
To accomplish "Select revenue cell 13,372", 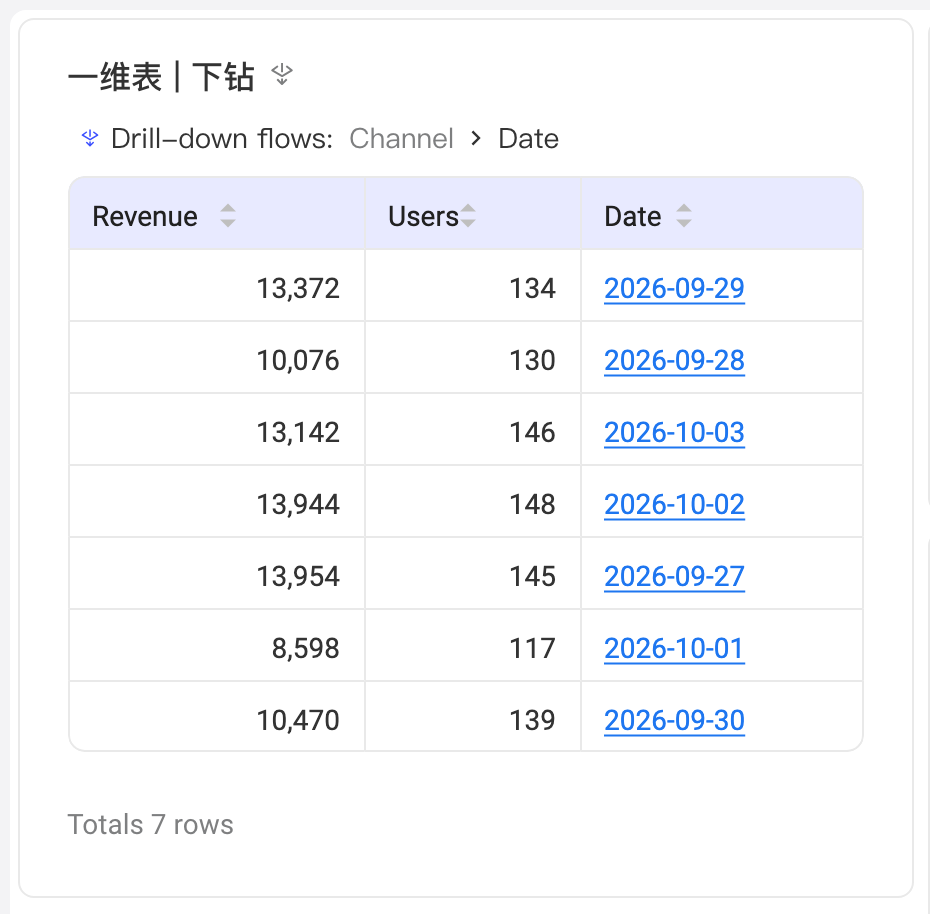I will (x=217, y=286).
